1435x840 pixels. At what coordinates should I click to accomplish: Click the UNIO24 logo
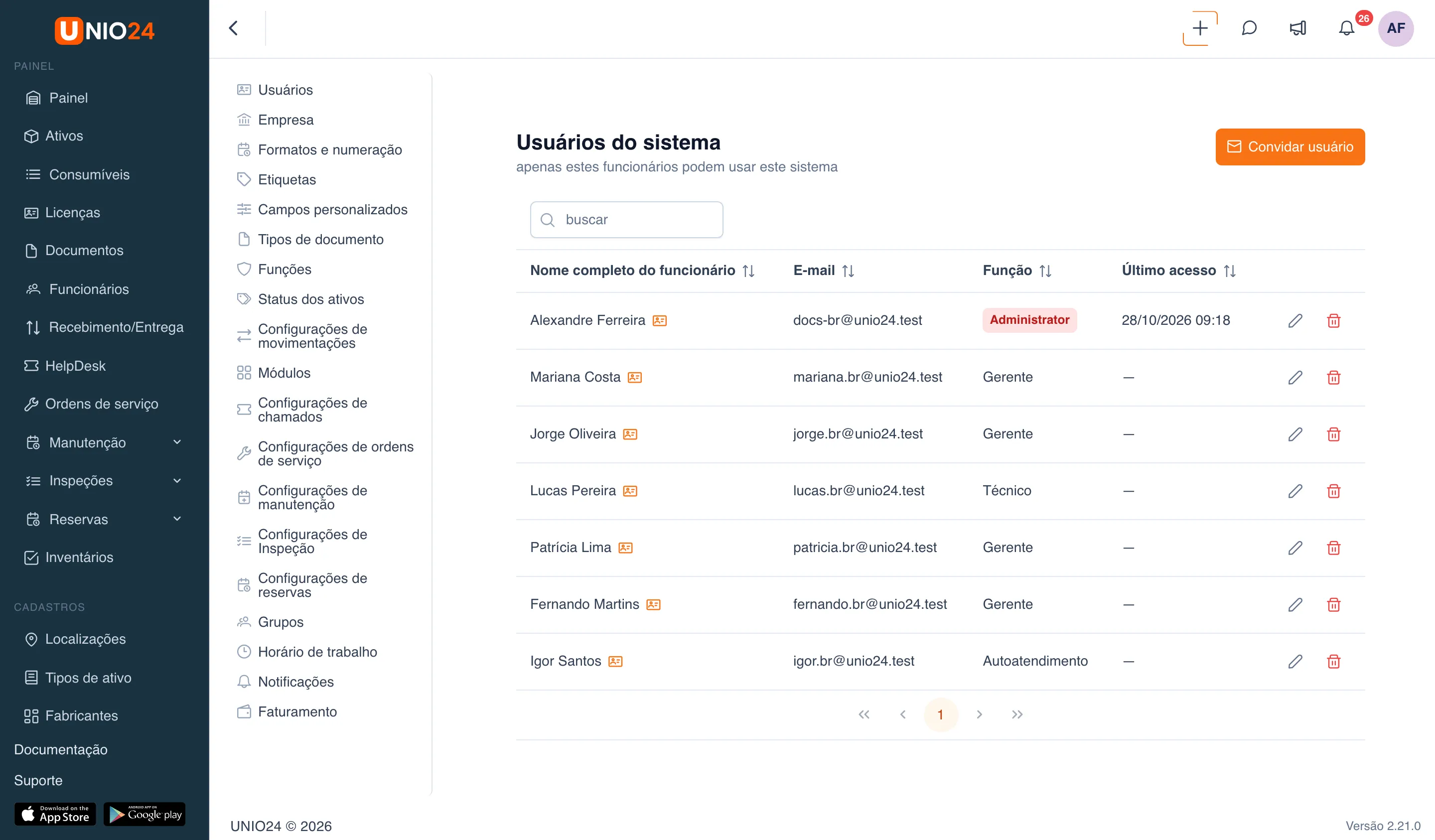[x=104, y=30]
